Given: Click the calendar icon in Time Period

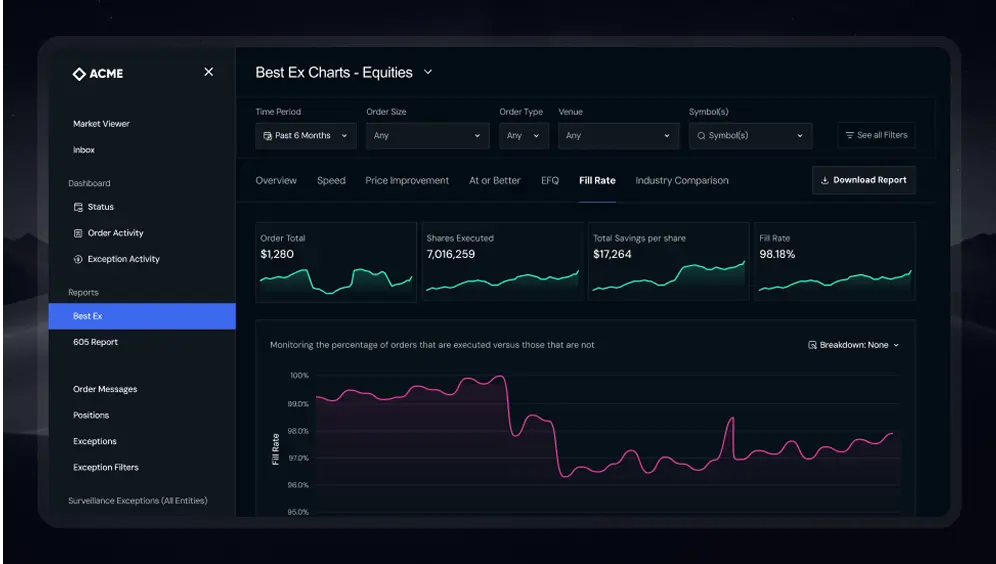Looking at the screenshot, I should pos(267,136).
